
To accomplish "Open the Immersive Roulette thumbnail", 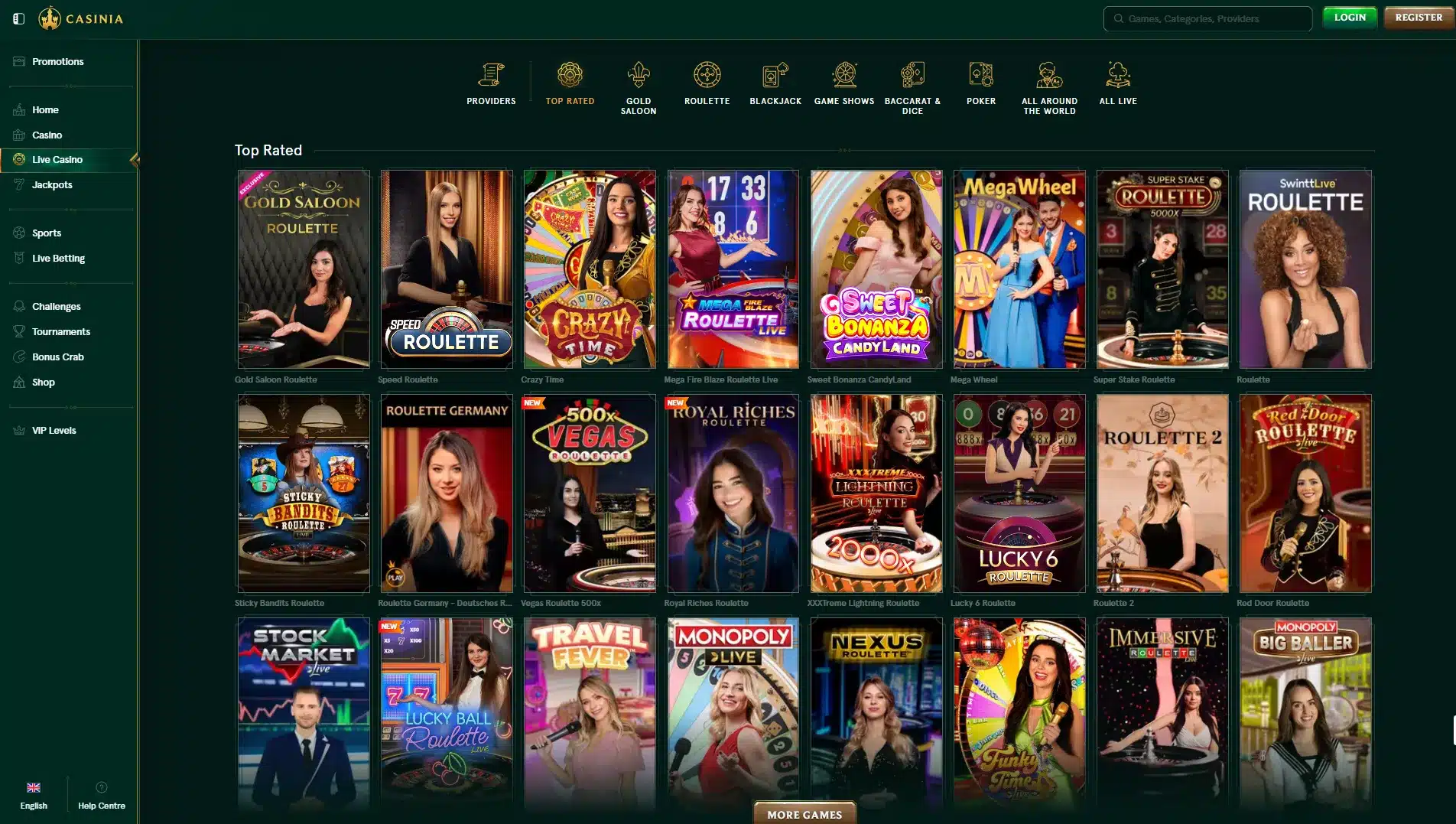I will pyautogui.click(x=1162, y=715).
